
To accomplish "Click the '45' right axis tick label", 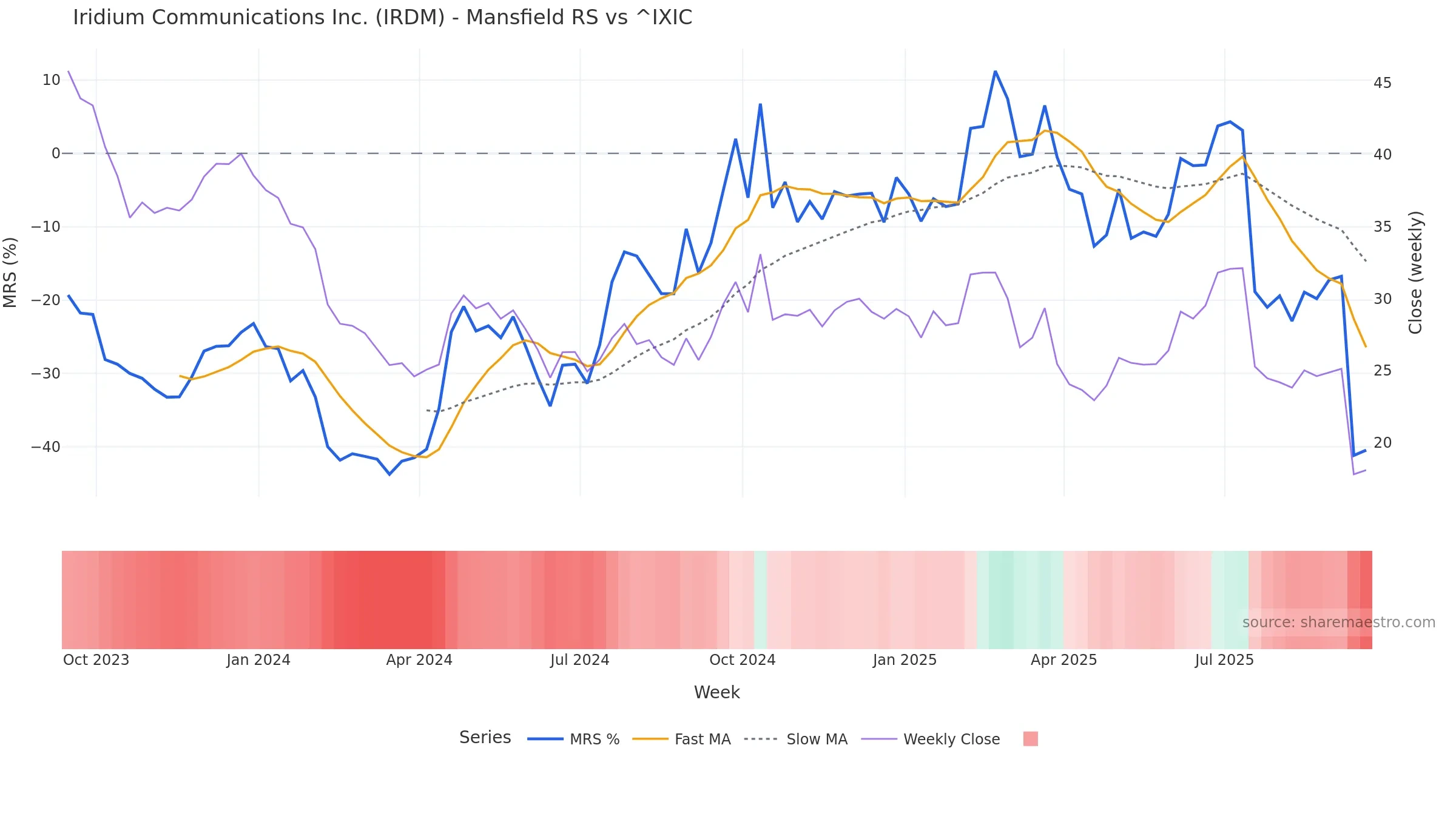I will click(1383, 83).
